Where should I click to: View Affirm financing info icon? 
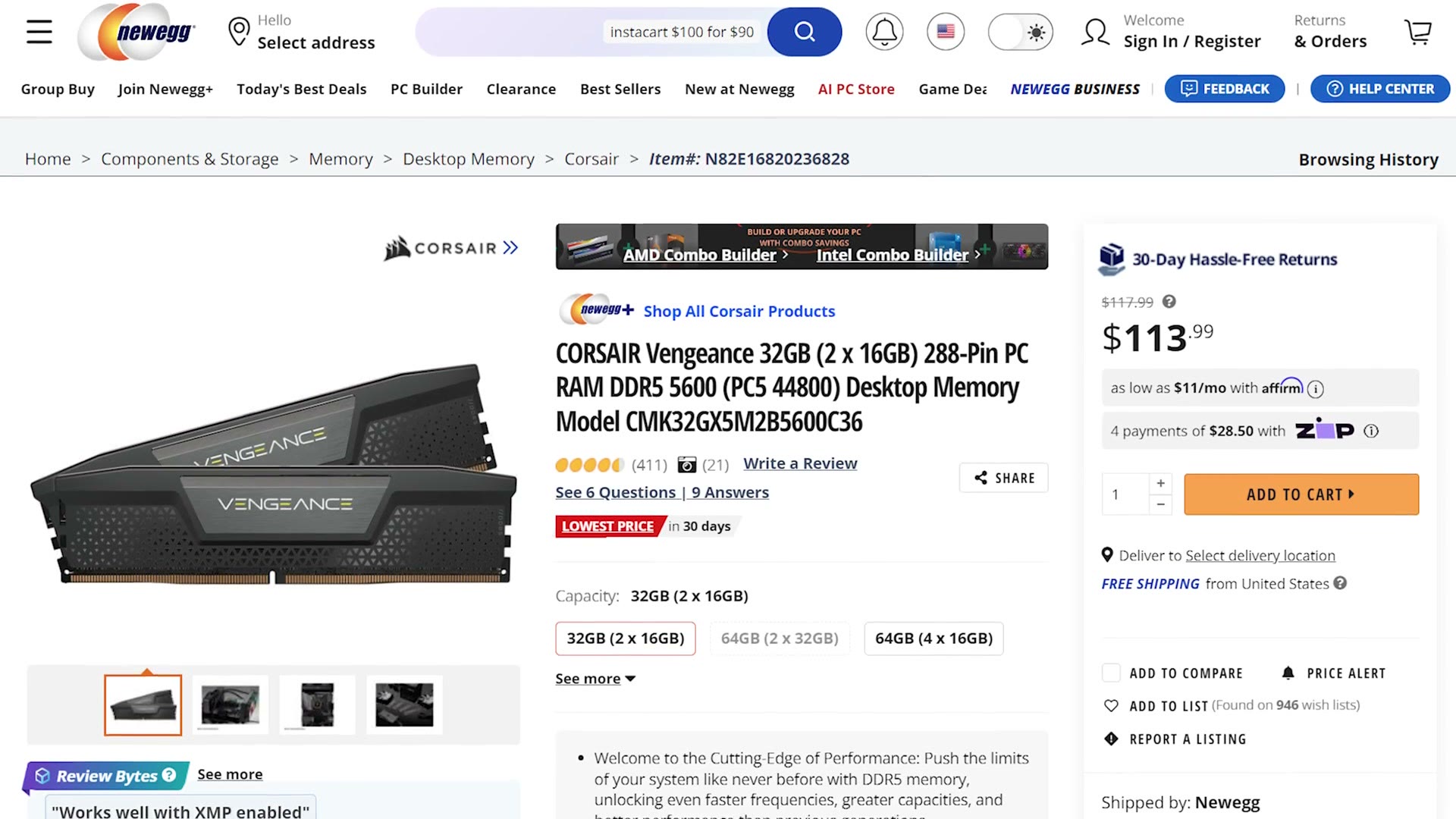point(1316,389)
